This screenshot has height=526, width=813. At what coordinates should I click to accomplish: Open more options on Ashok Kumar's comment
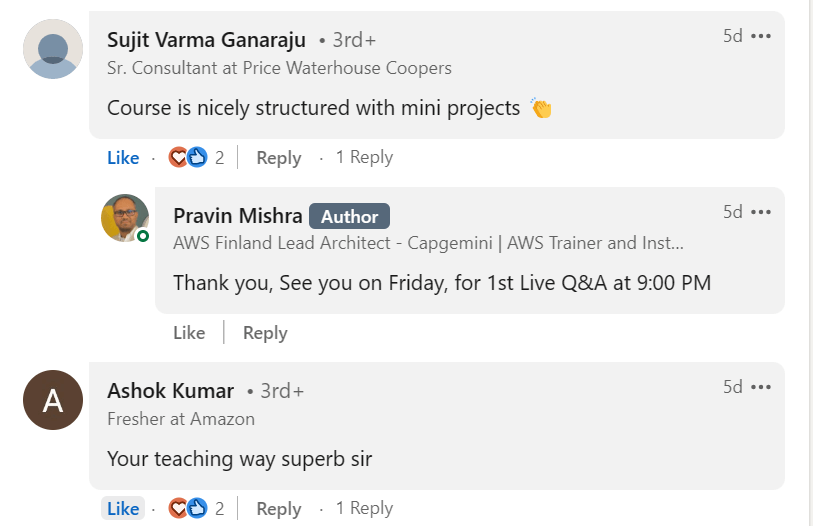point(761,387)
